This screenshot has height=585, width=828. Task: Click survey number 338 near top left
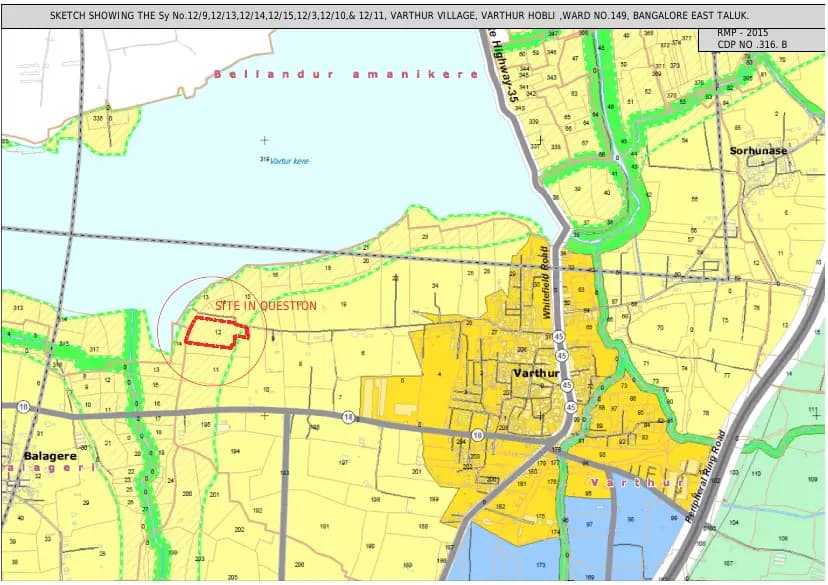(x=98, y=119)
